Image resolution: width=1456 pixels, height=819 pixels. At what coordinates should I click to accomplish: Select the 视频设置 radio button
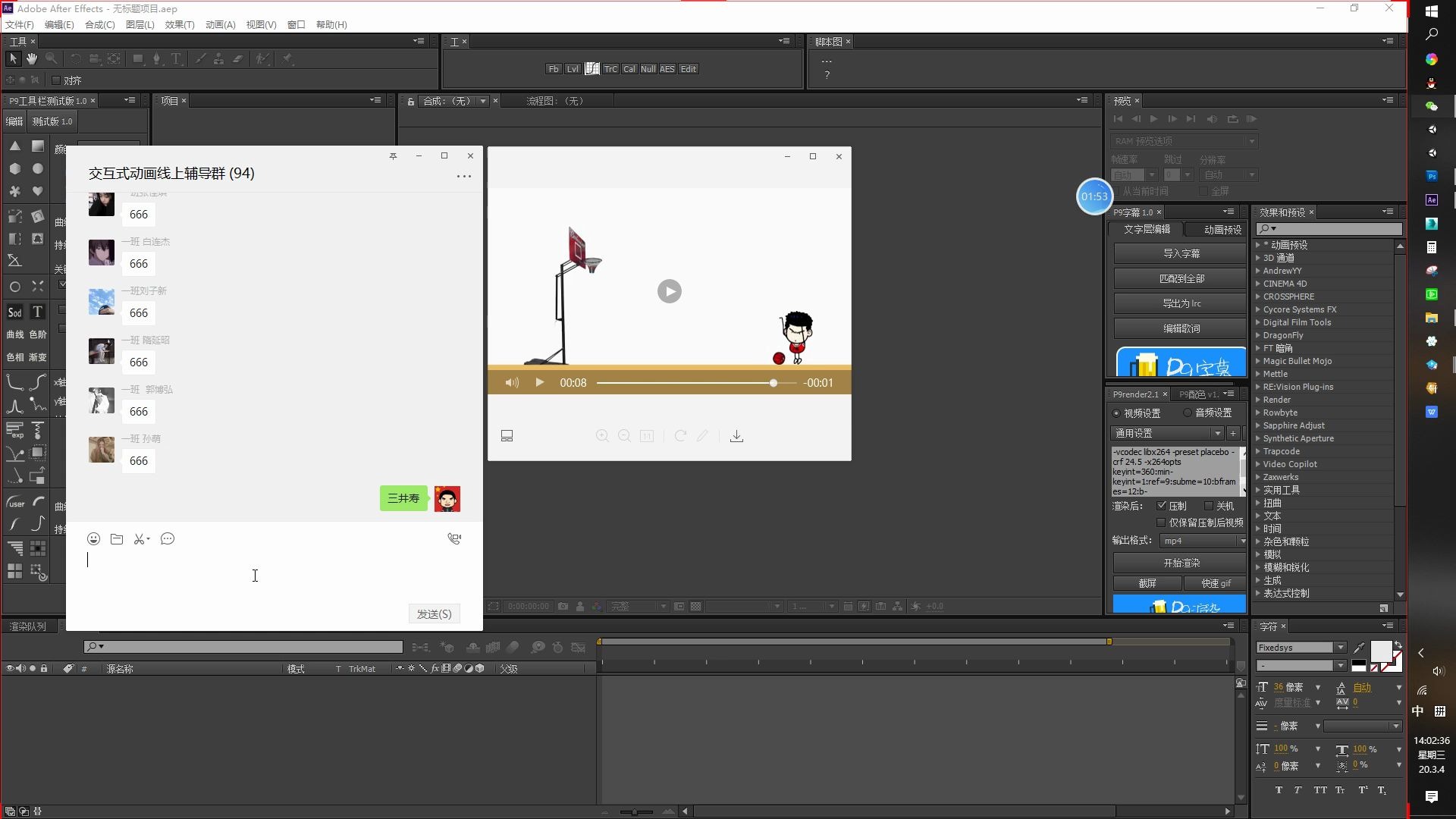(1116, 413)
